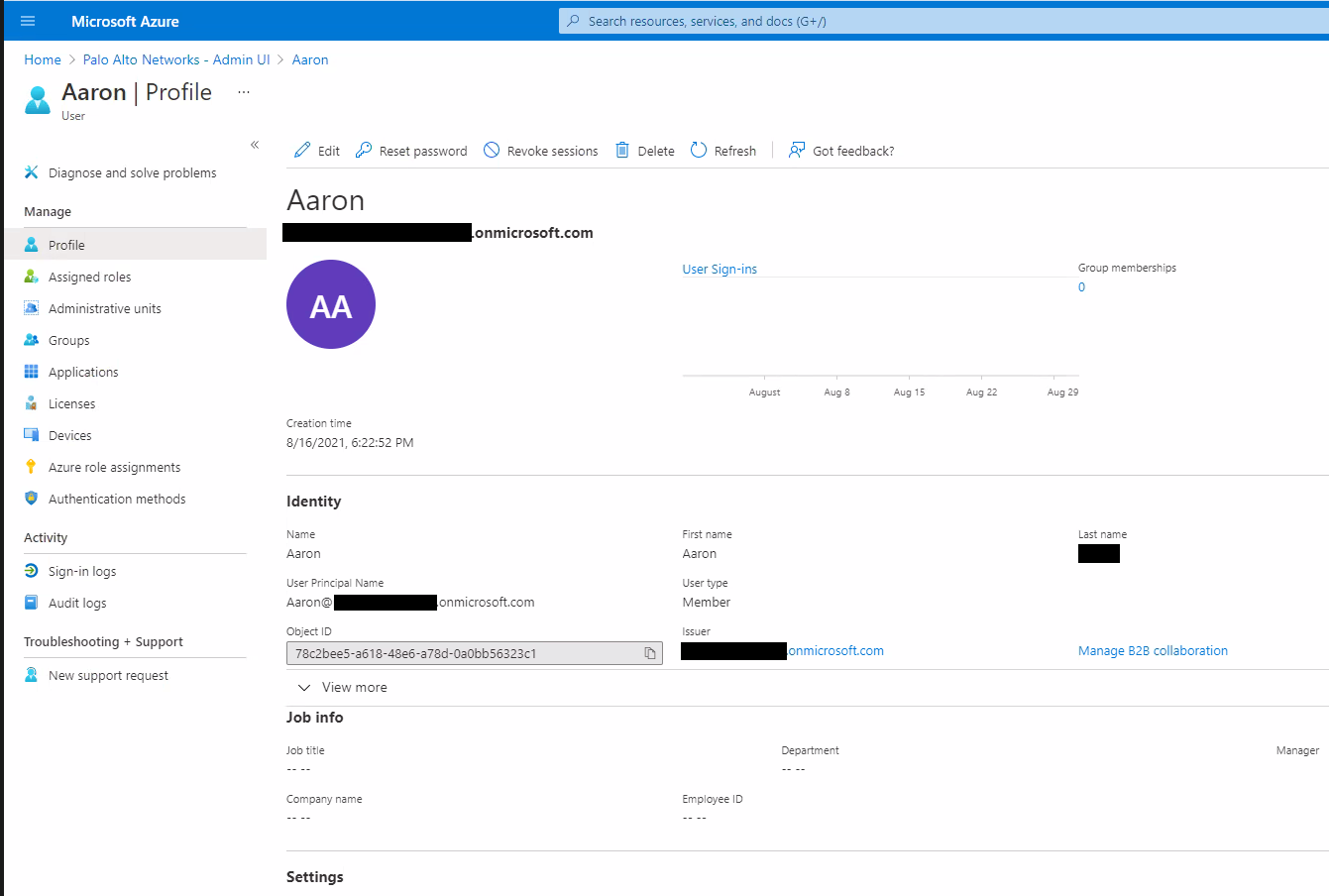Click the AA profile avatar

click(331, 304)
